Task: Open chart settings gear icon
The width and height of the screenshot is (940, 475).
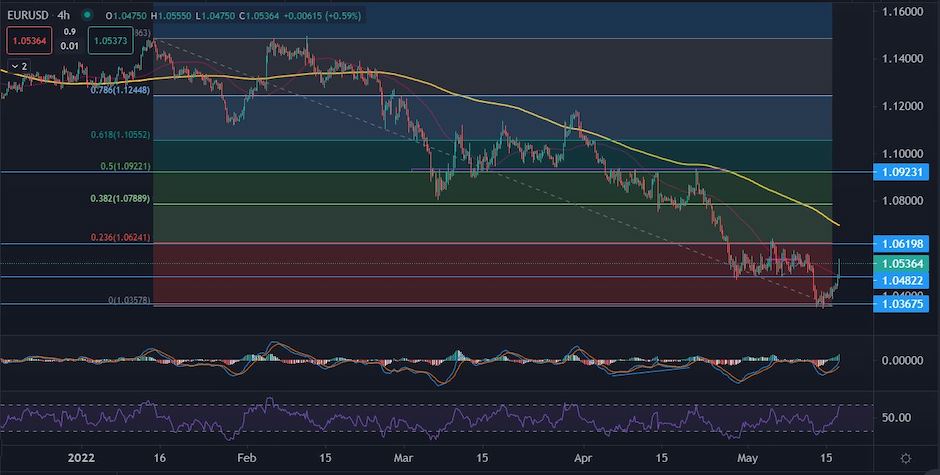Action: pos(906,458)
